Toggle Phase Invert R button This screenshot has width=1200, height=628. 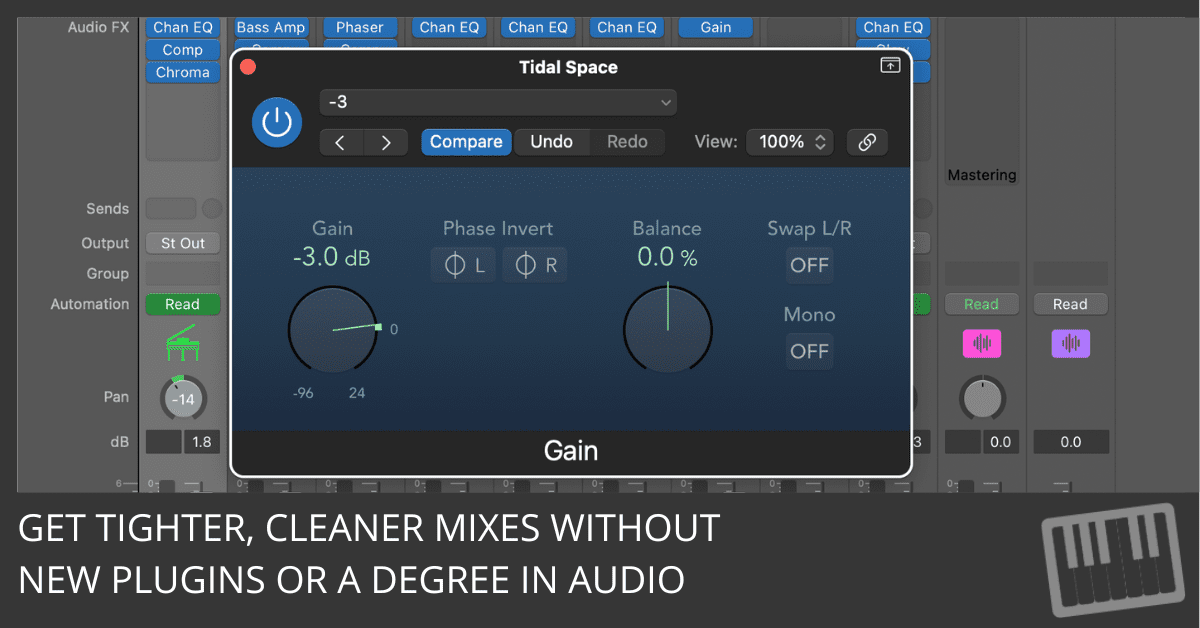535,265
